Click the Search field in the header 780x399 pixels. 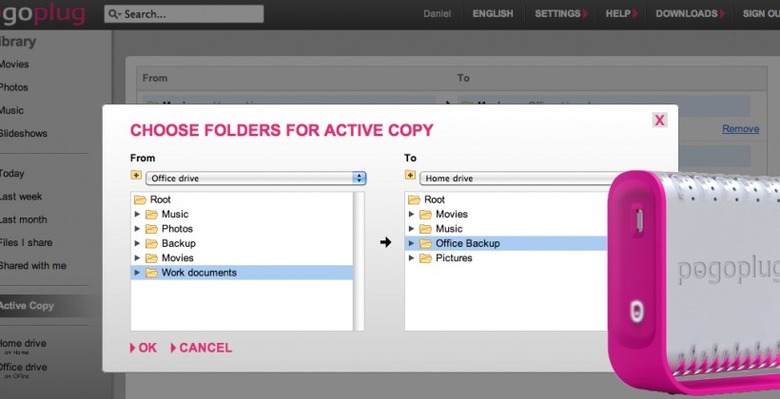[x=184, y=14]
